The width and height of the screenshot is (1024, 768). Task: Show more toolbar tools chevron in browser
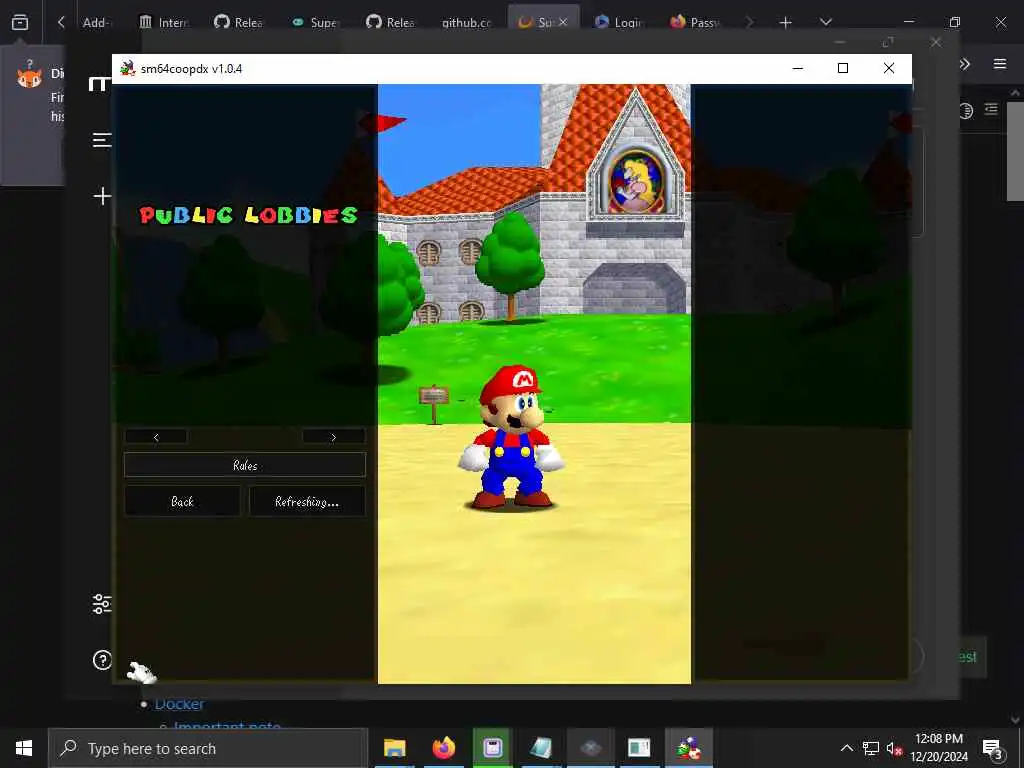[965, 63]
